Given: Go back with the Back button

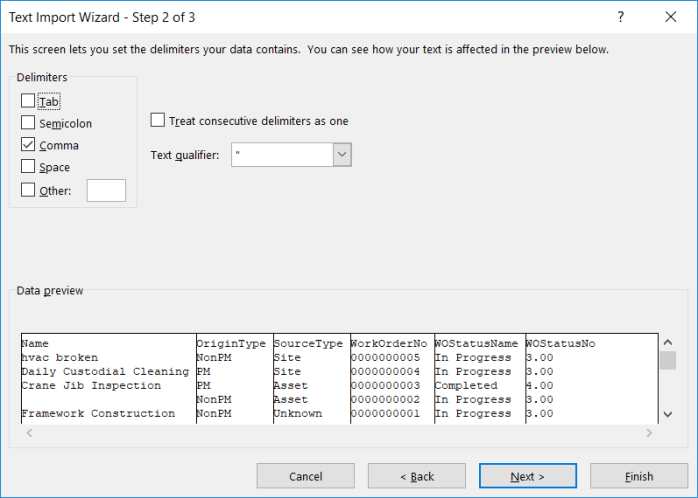Looking at the screenshot, I should [417, 476].
